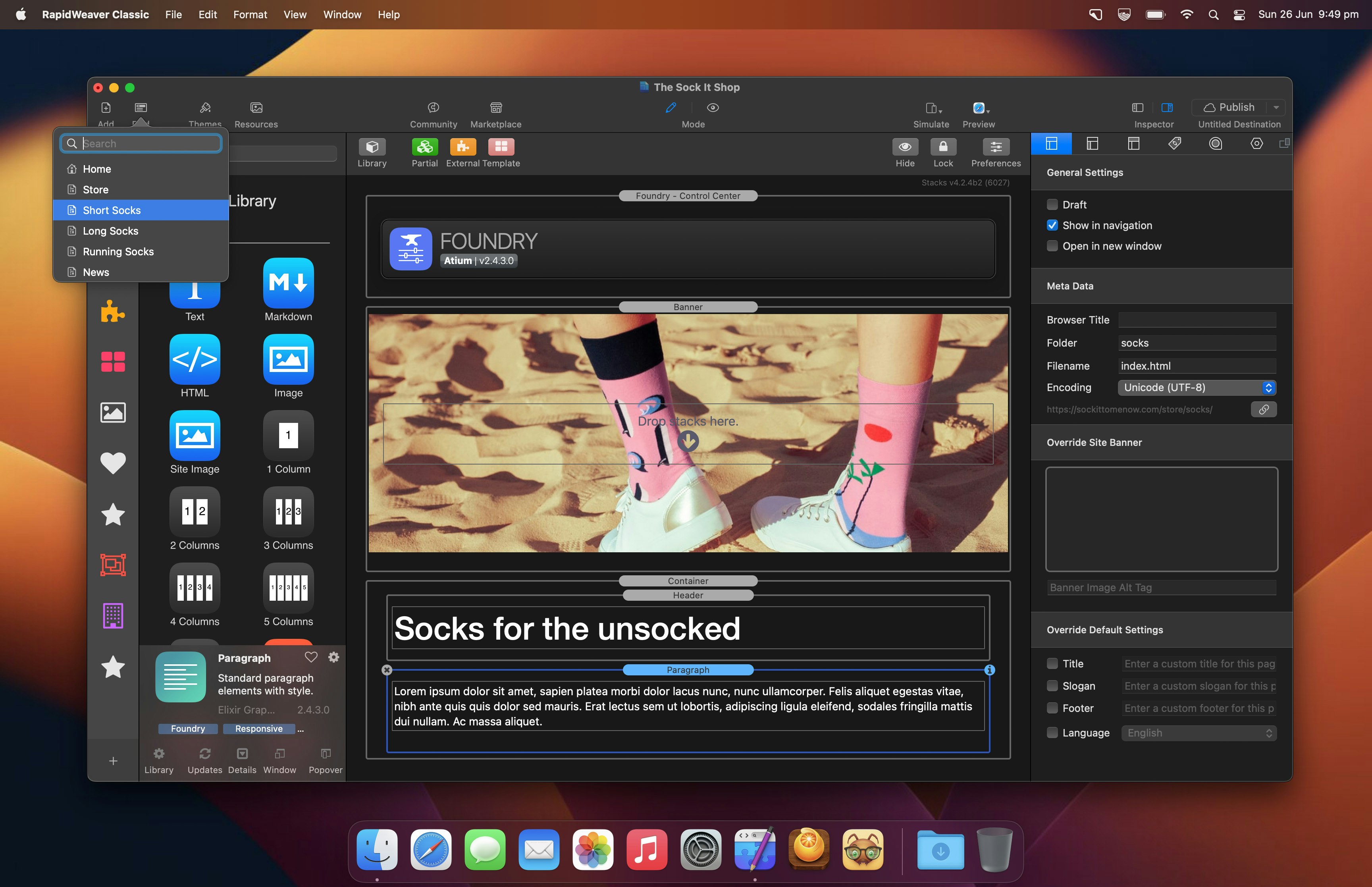Select Home in the page list
The width and height of the screenshot is (1372, 887).
pyautogui.click(x=141, y=169)
